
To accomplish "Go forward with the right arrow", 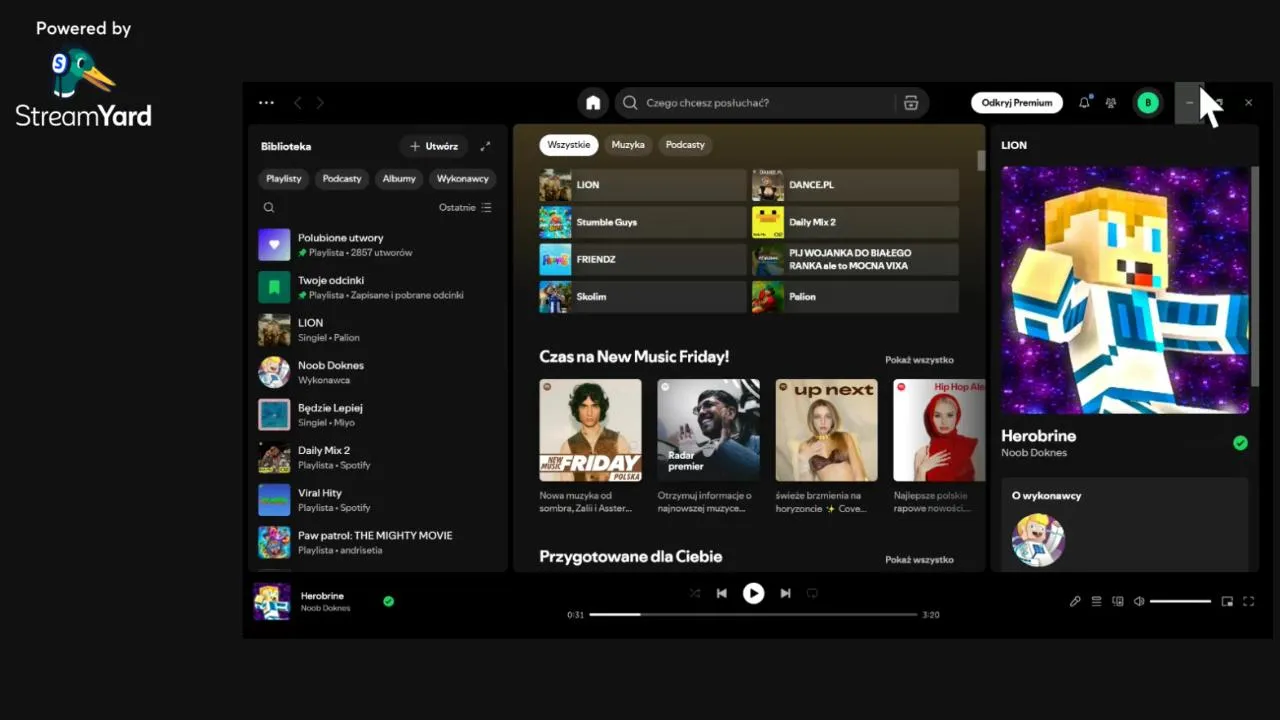I will point(320,103).
